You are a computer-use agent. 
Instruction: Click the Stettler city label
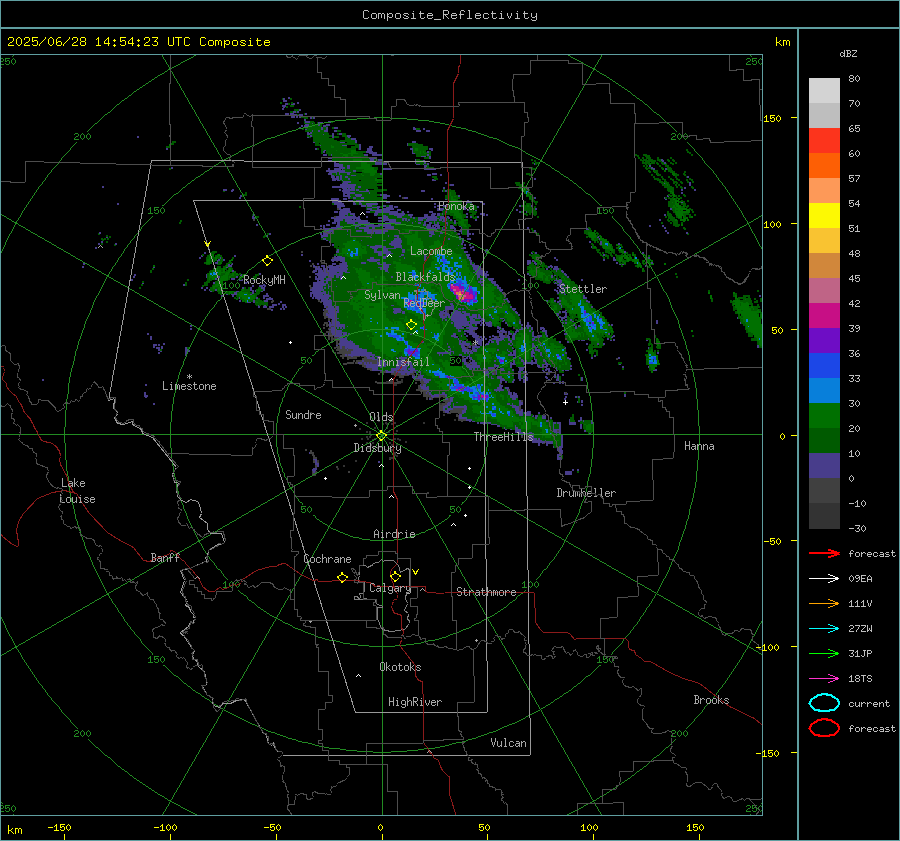click(x=583, y=289)
